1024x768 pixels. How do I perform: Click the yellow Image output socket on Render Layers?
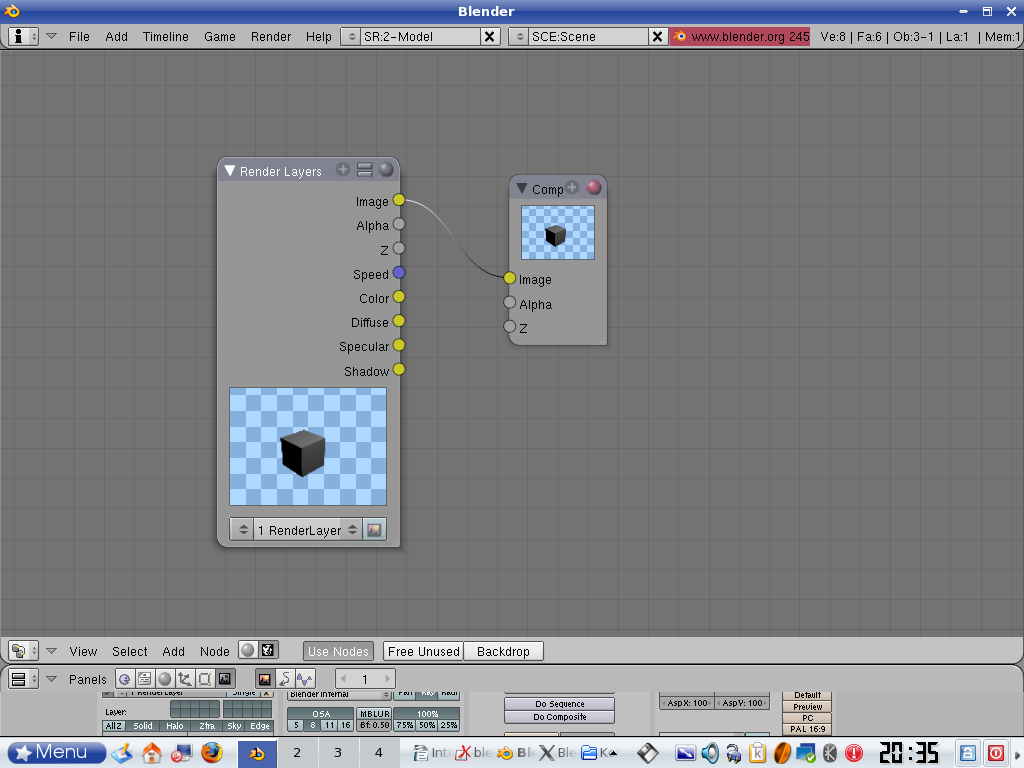point(399,201)
